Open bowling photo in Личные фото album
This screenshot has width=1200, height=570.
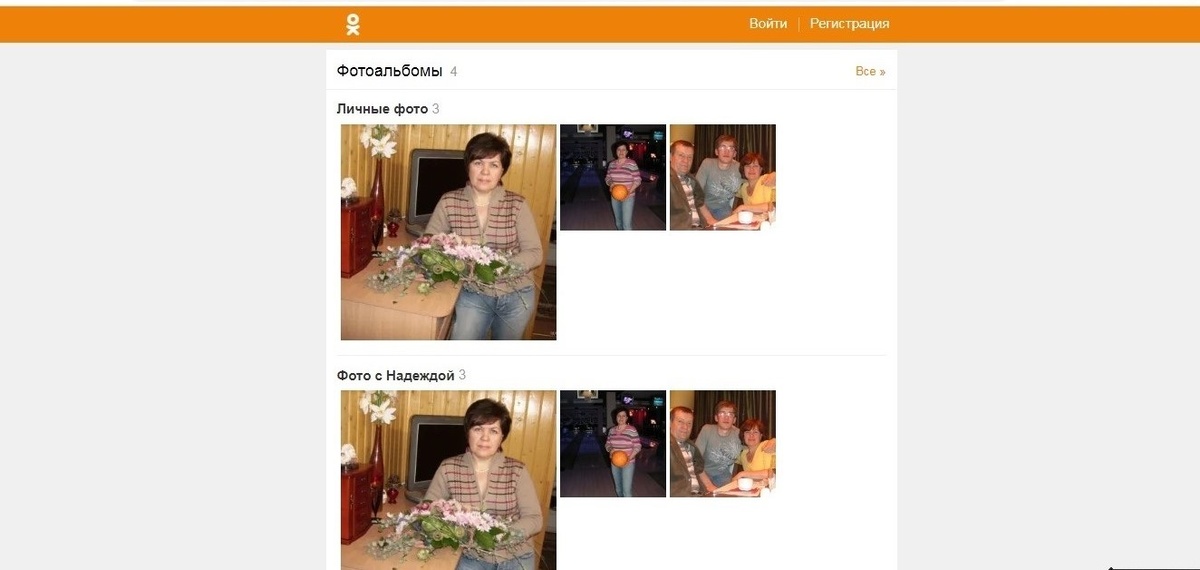click(613, 177)
